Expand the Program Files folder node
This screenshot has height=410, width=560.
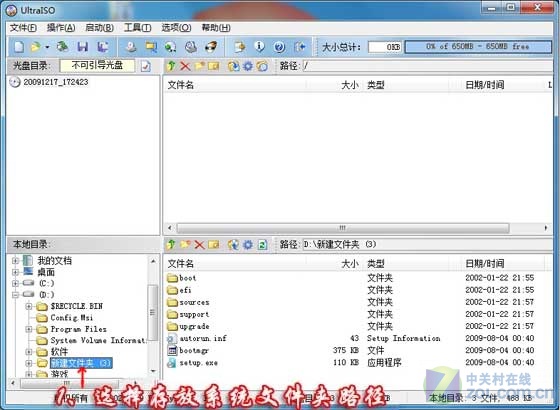click(x=29, y=329)
